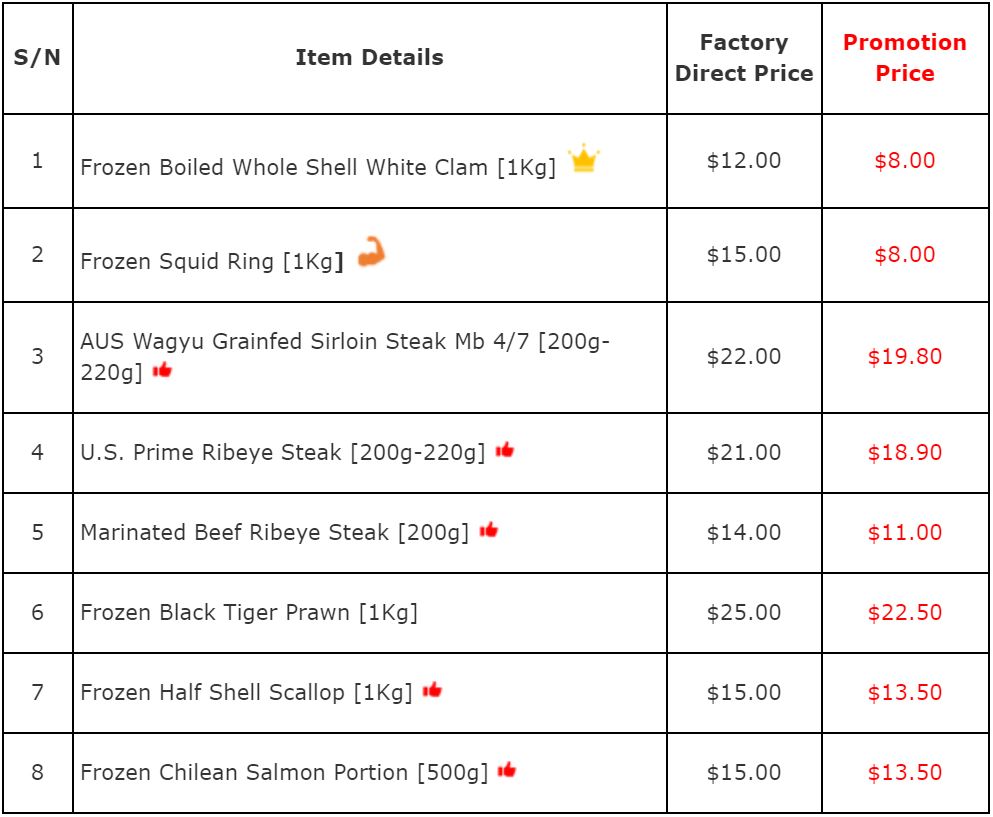
Task: Click Frozen Squid Ring item name
Action: point(212,262)
